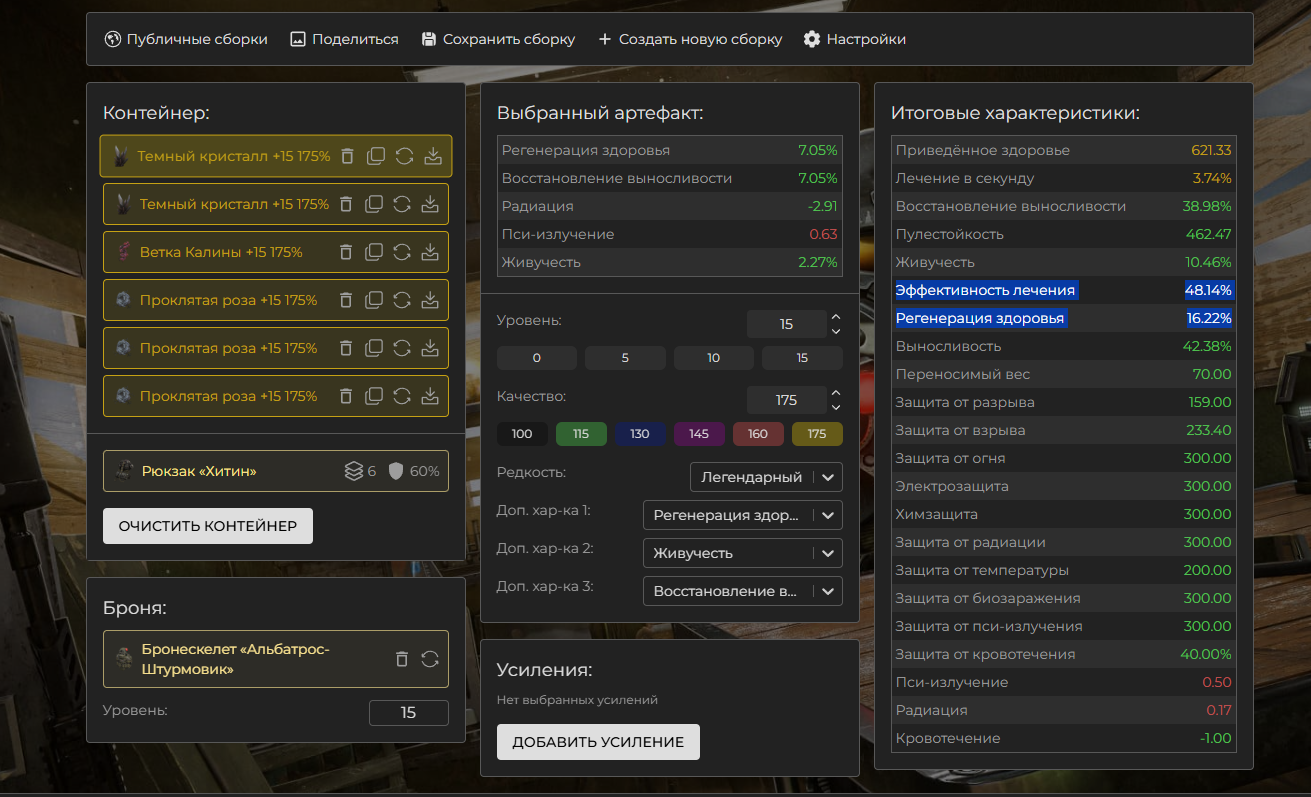
Task: Remove the Бронескелет Альбатрос-Штурмовик armor
Action: point(402,659)
